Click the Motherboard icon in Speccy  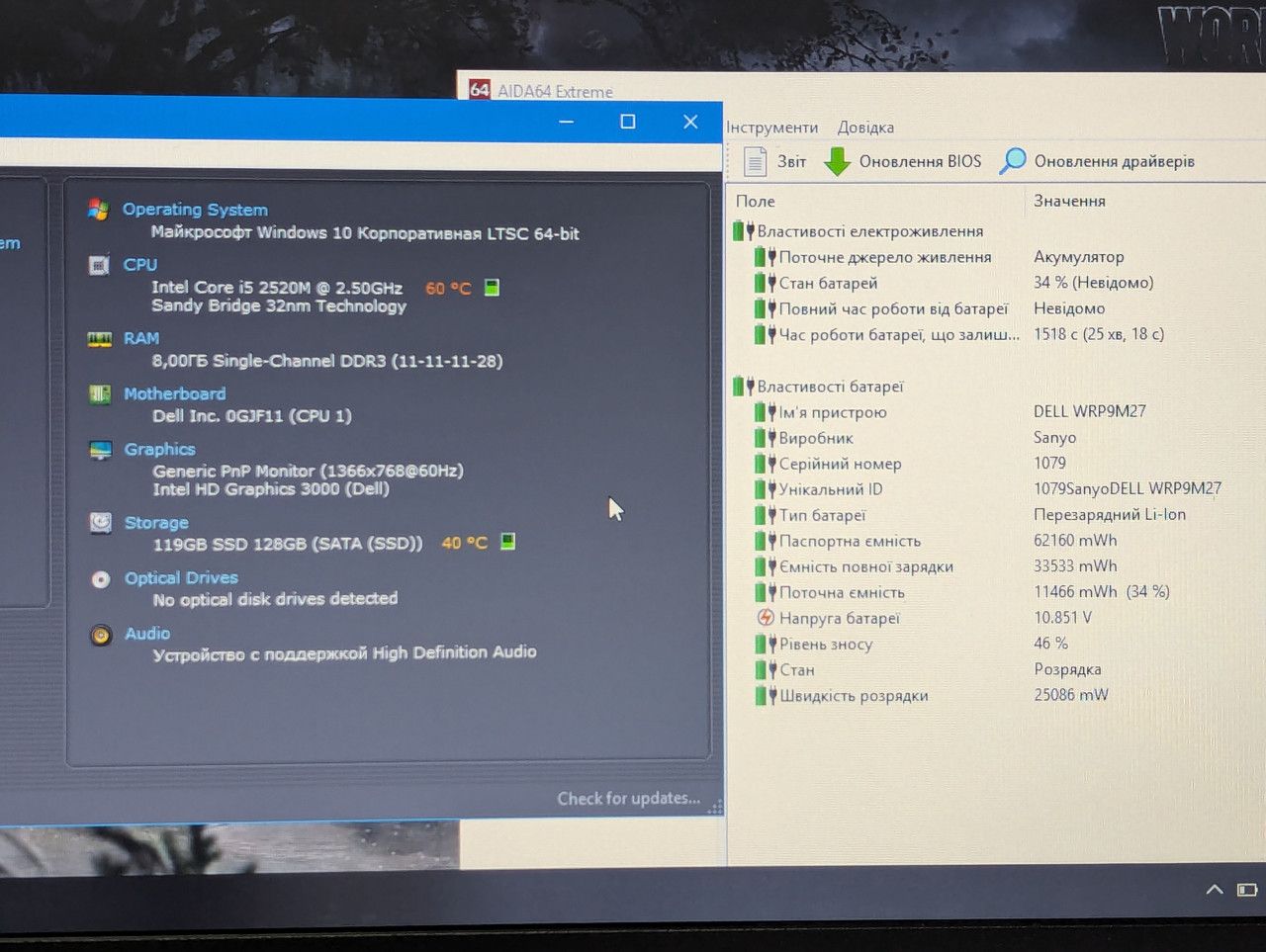coord(100,394)
